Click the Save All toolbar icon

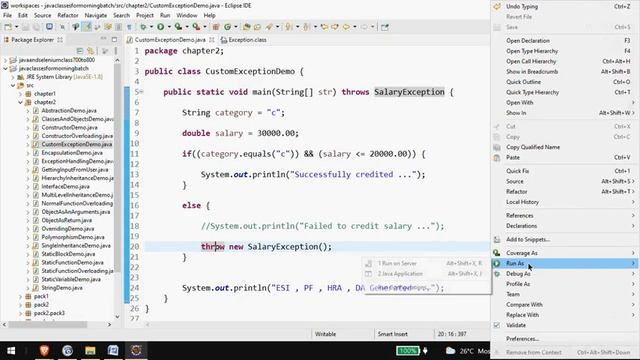36,27
